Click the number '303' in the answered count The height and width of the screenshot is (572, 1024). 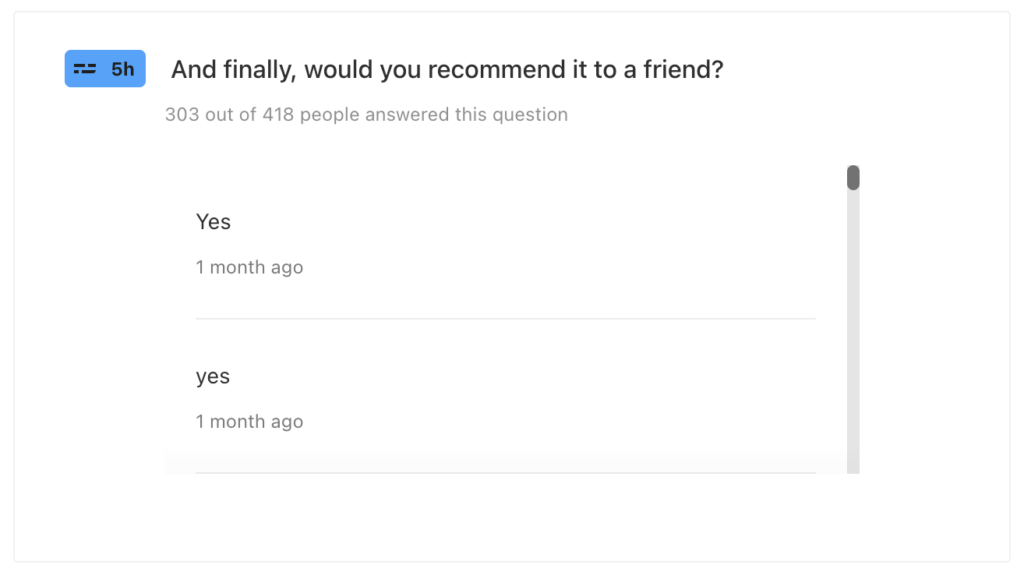pos(182,115)
